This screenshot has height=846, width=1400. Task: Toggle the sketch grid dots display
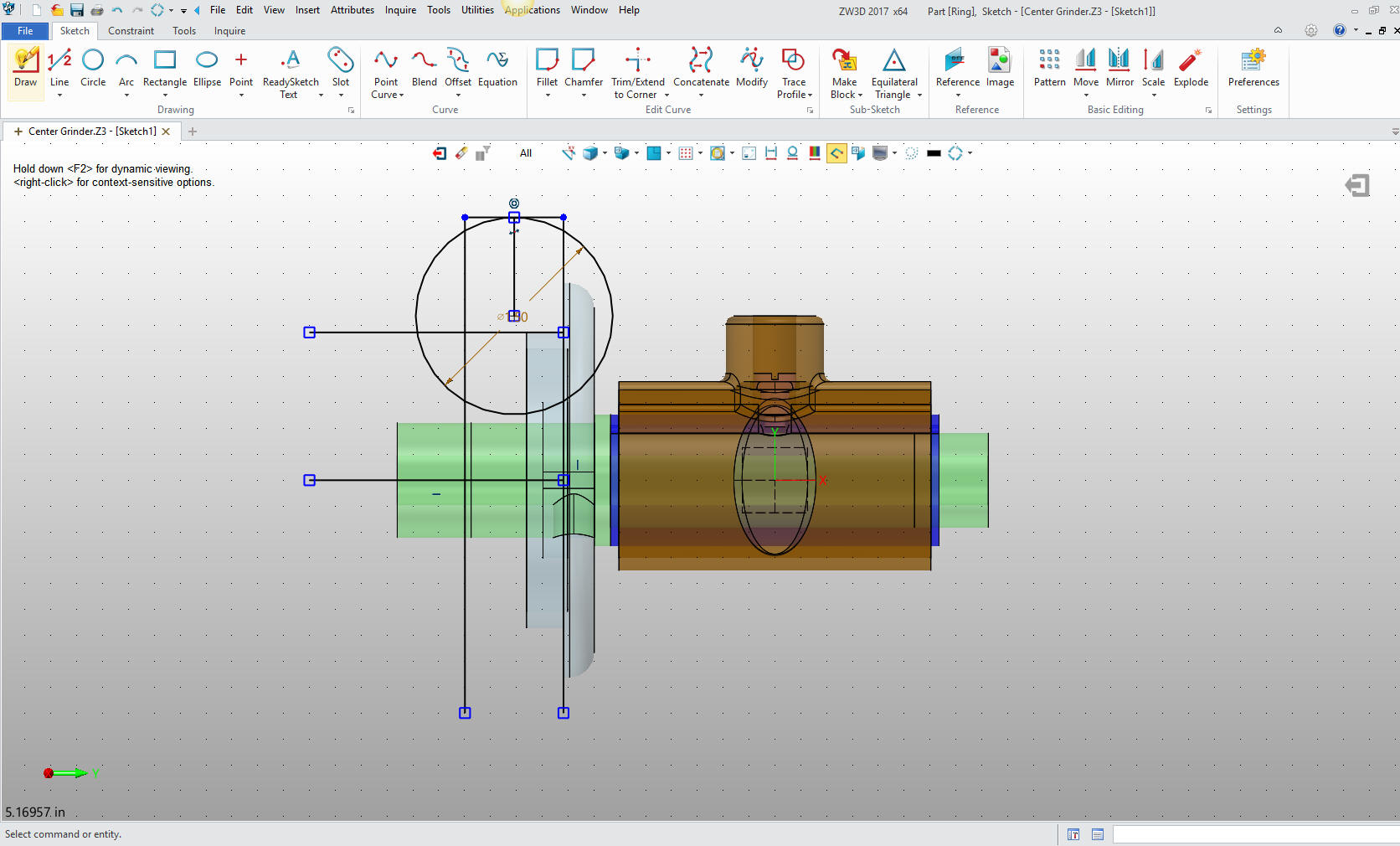tap(686, 153)
